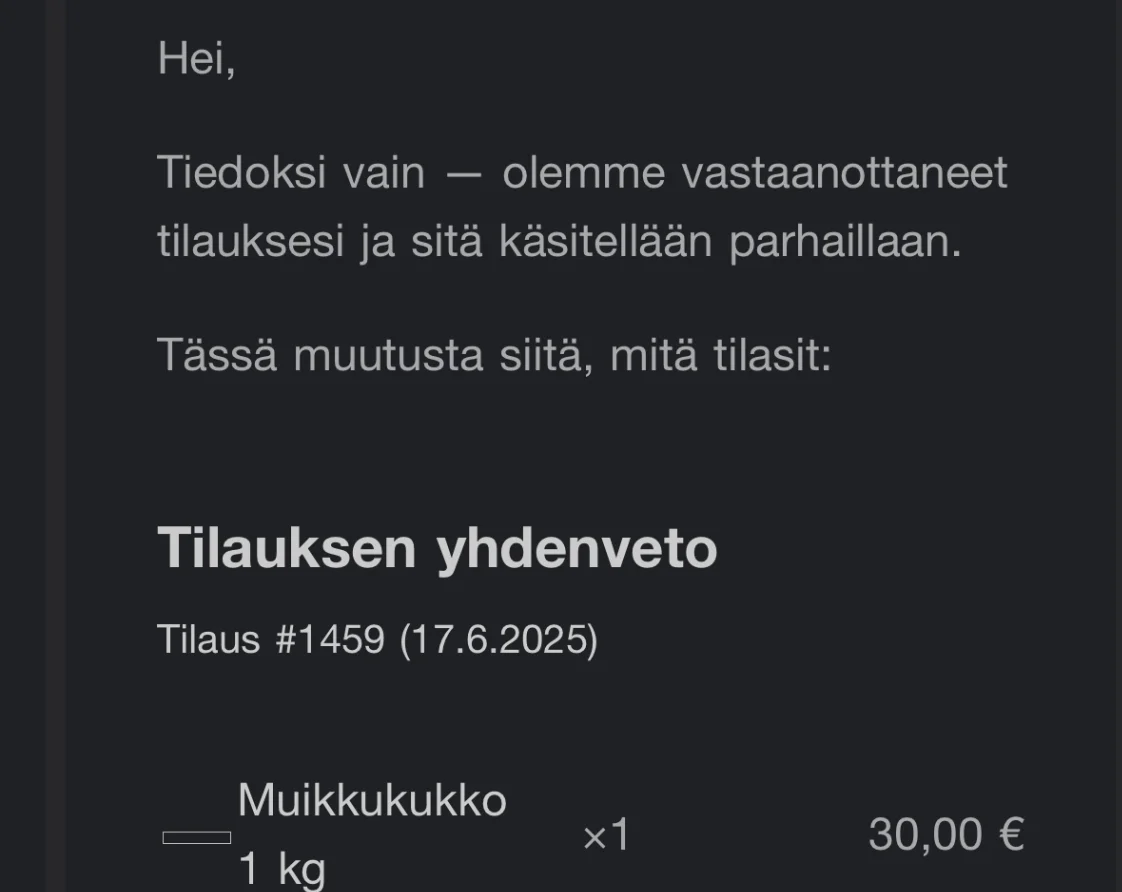Click the order date (17.6.2025)
Image resolution: width=1122 pixels, height=892 pixels.
498,639
